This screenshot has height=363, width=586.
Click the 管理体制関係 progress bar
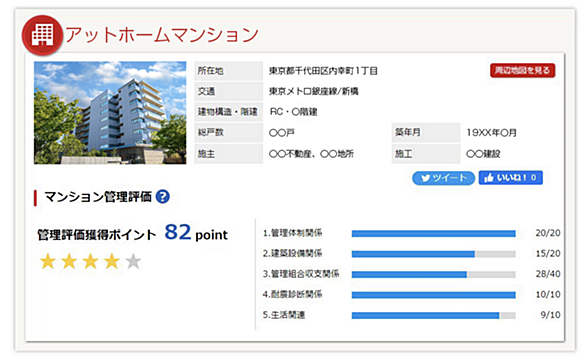click(434, 234)
